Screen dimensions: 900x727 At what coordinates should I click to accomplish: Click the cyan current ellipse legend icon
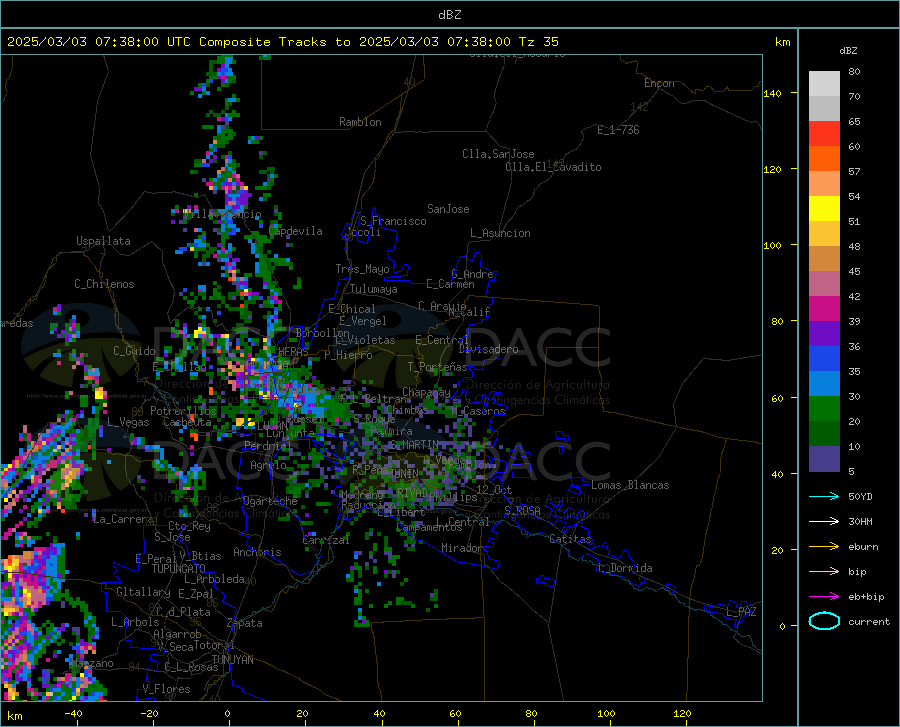click(824, 621)
